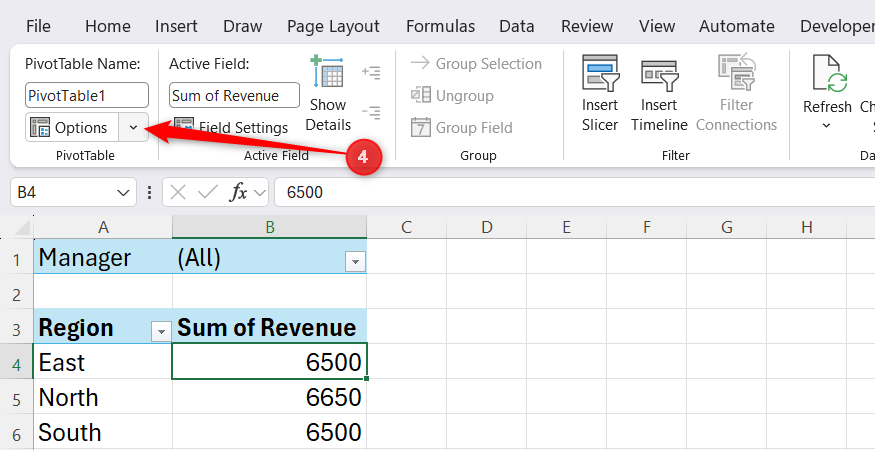
Task: Select column G header
Action: [x=727, y=227]
